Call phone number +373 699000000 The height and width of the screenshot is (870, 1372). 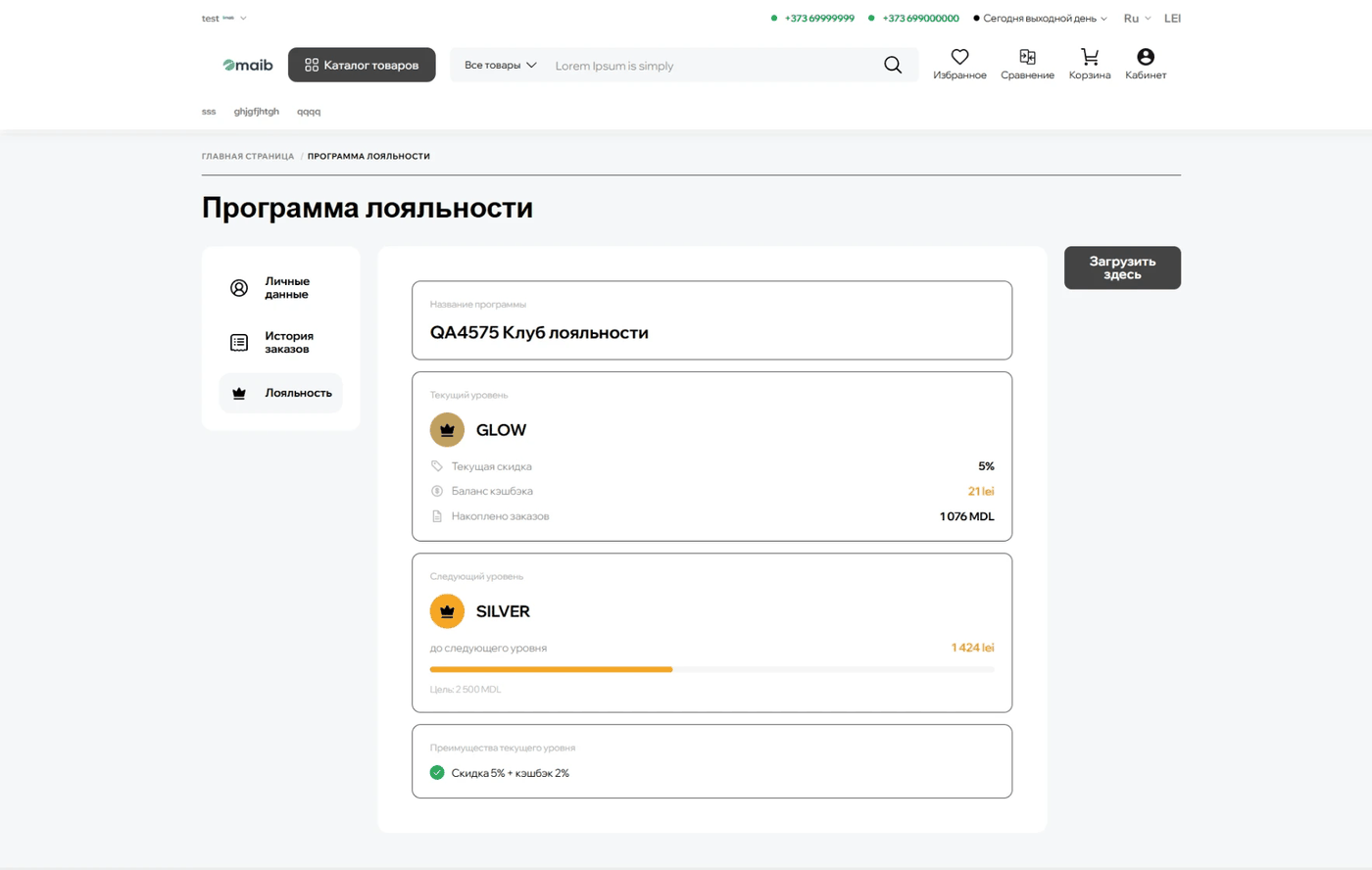pyautogui.click(x=920, y=18)
